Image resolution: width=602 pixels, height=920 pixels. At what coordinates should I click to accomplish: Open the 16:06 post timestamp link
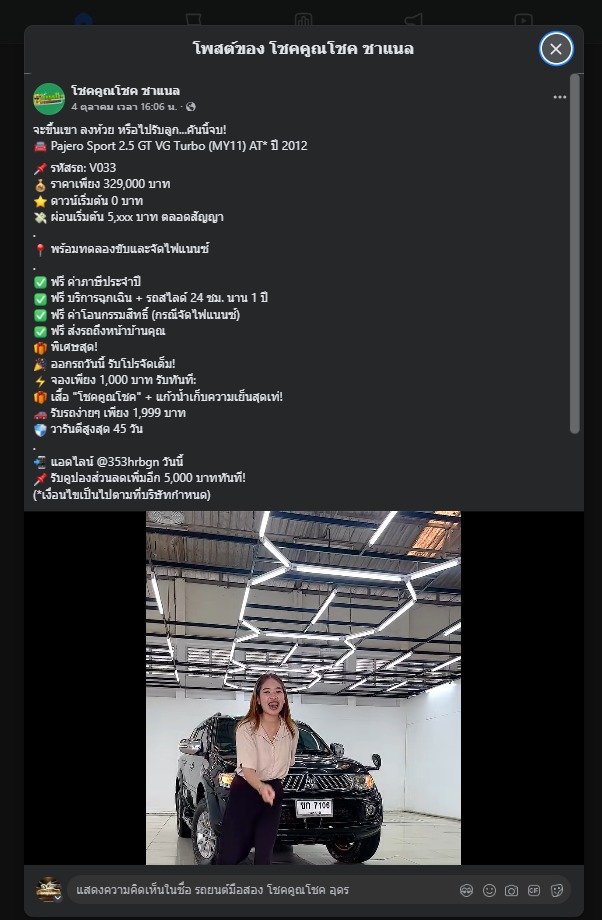point(124,107)
